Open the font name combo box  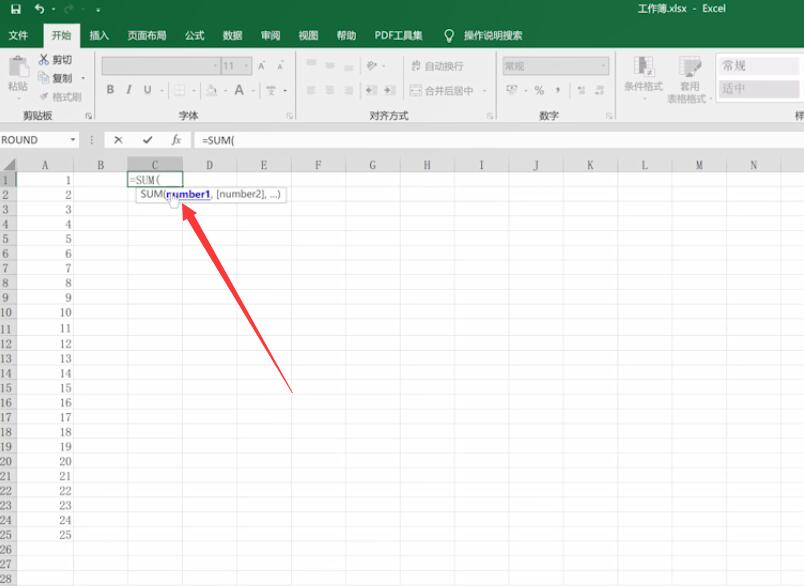click(160, 66)
